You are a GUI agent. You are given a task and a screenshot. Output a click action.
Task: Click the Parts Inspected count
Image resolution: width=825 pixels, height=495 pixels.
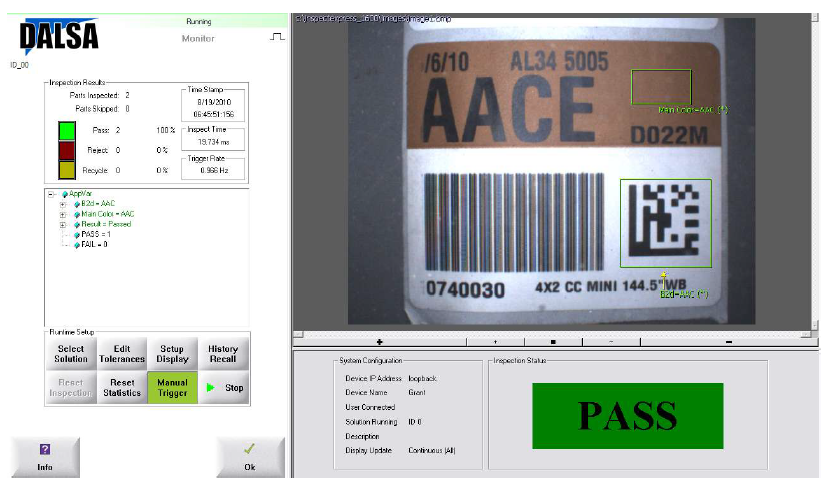point(127,95)
